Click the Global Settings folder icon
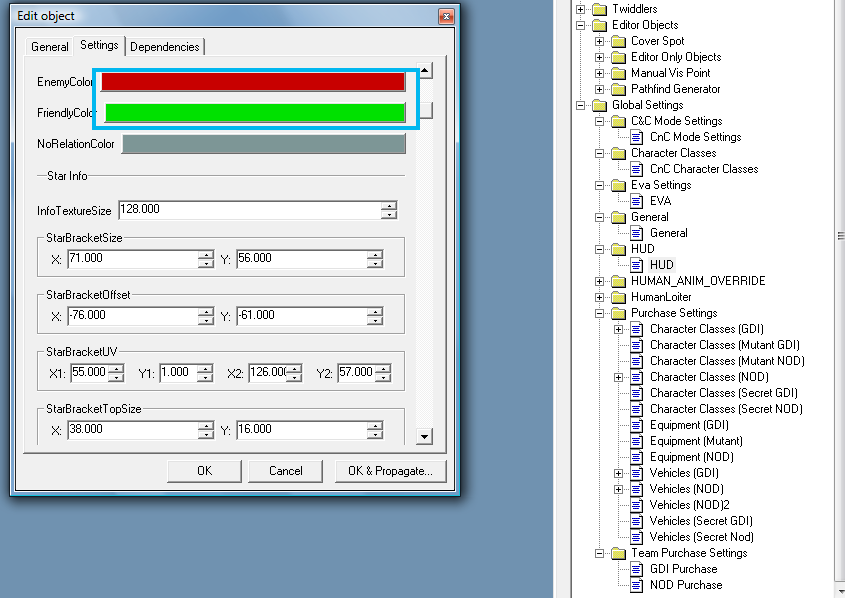The height and width of the screenshot is (598, 845). coord(599,105)
